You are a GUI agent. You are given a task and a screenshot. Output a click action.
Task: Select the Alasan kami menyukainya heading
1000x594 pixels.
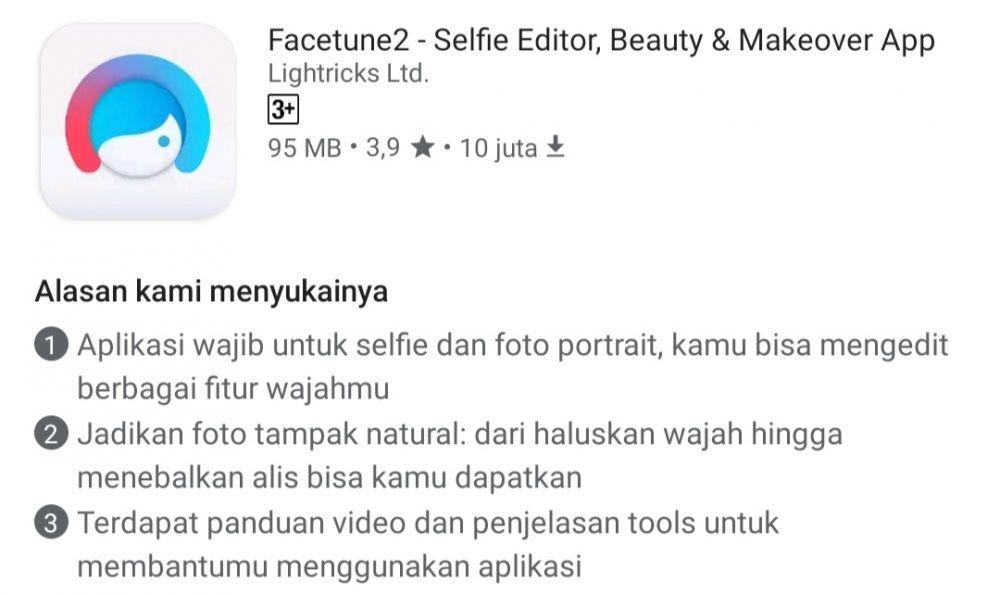click(x=211, y=292)
